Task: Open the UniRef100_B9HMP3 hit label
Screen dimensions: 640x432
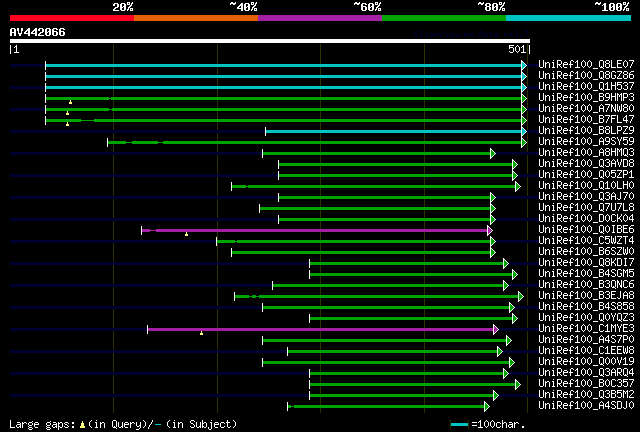Action: (586, 98)
